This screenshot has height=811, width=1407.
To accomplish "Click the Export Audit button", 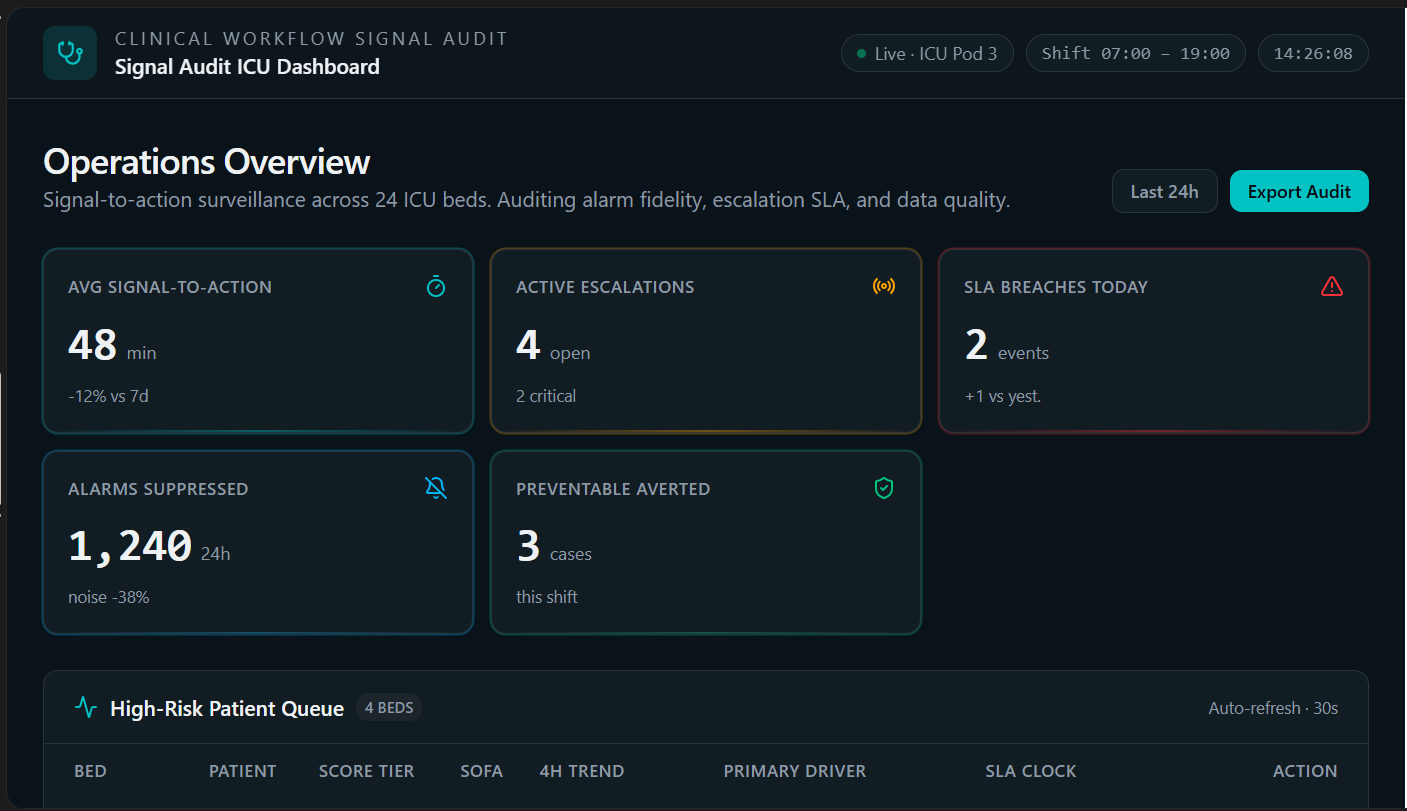I will 1299,191.
